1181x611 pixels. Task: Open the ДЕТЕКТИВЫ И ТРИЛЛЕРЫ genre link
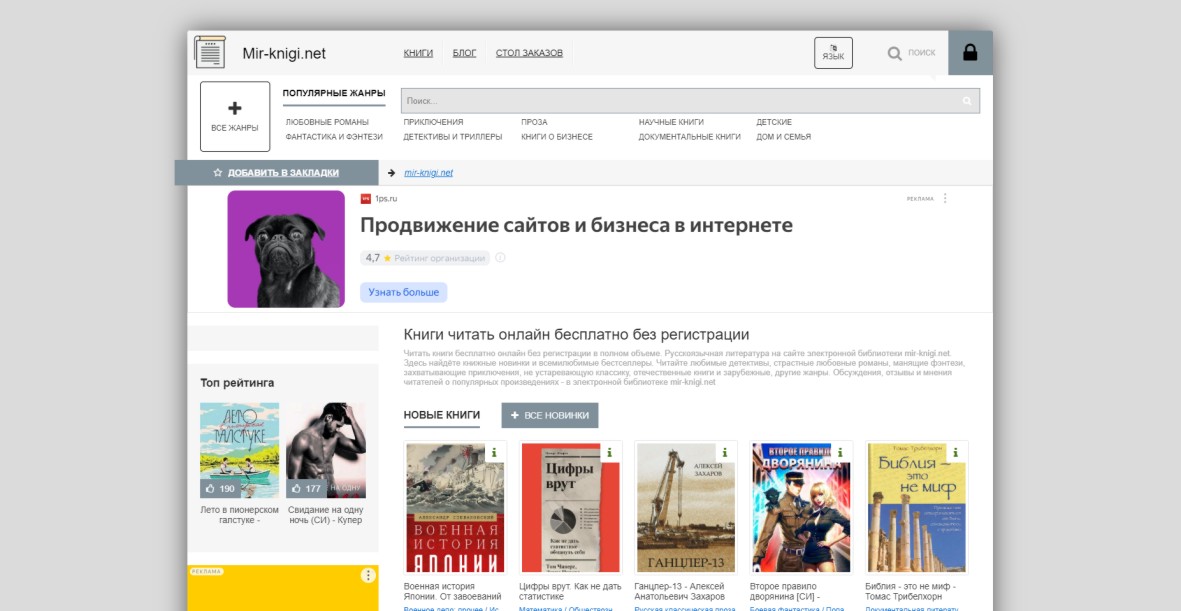pos(452,137)
